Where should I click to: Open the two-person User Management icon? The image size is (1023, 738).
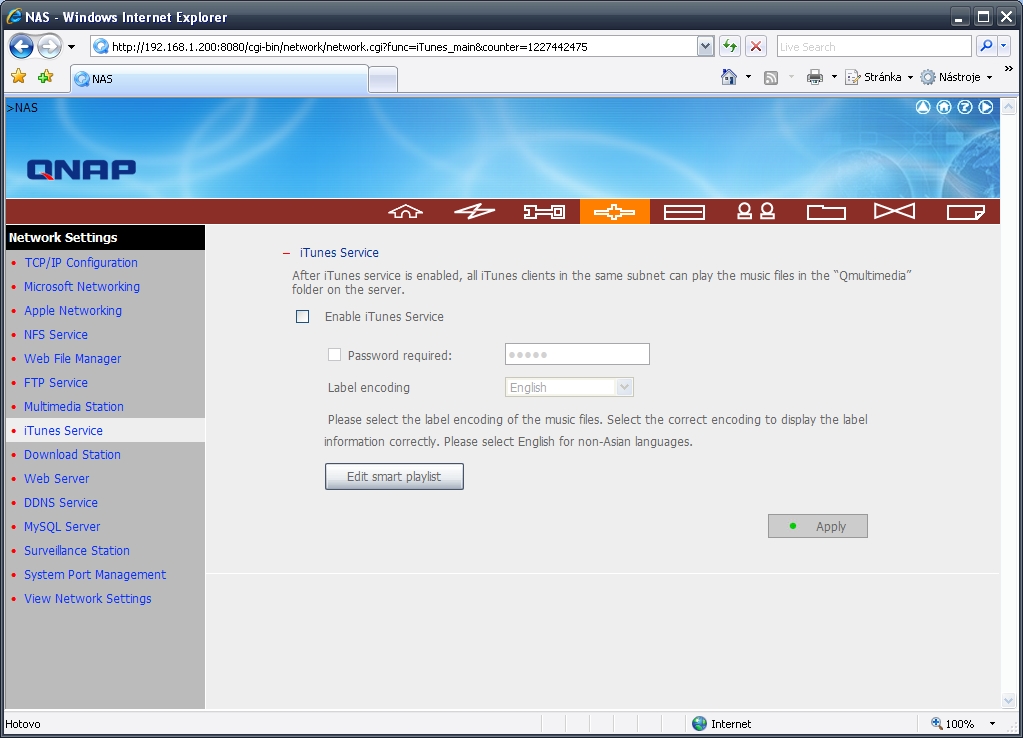pyautogui.click(x=756, y=211)
